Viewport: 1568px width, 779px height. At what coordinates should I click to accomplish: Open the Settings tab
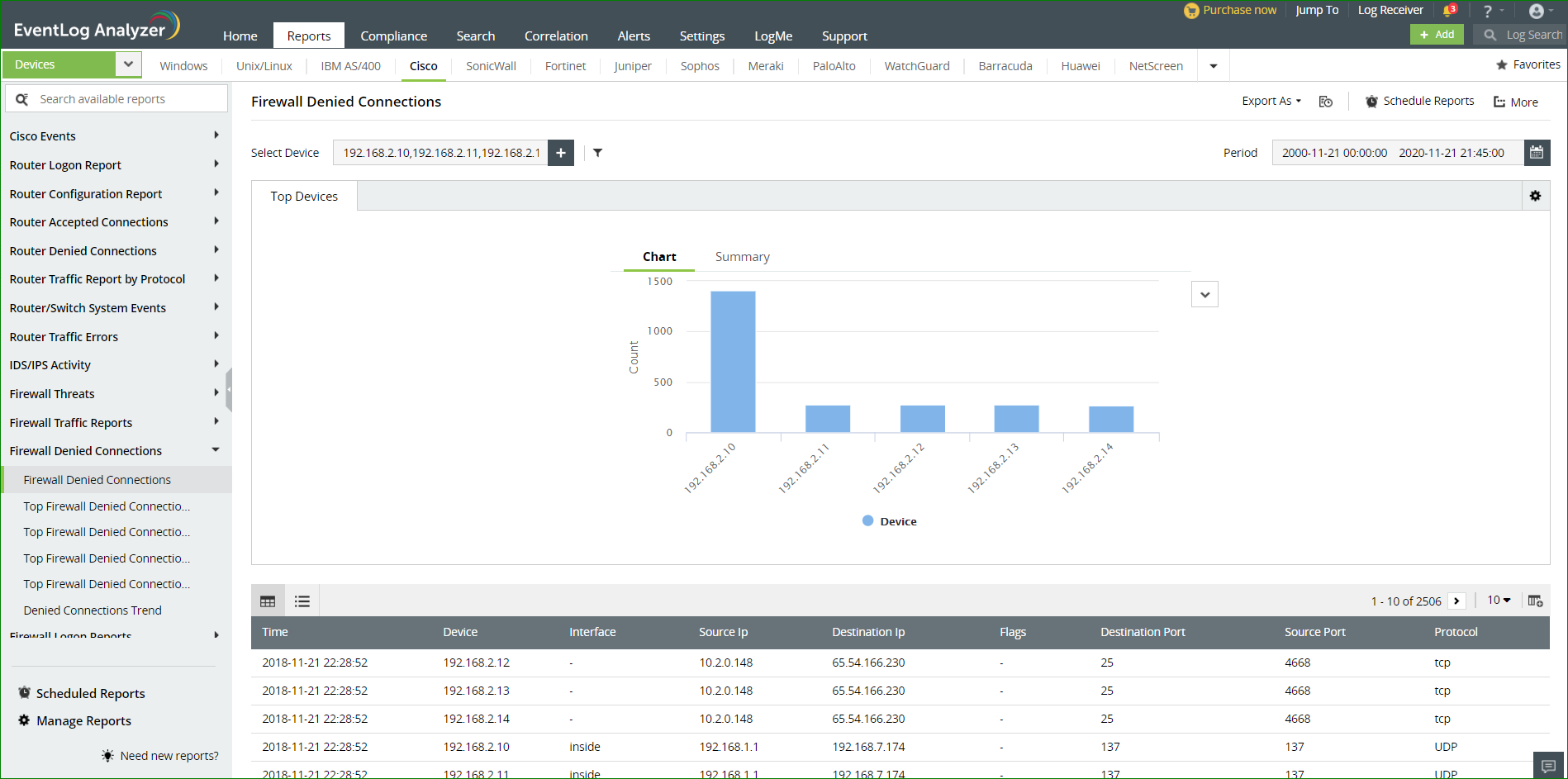point(702,36)
